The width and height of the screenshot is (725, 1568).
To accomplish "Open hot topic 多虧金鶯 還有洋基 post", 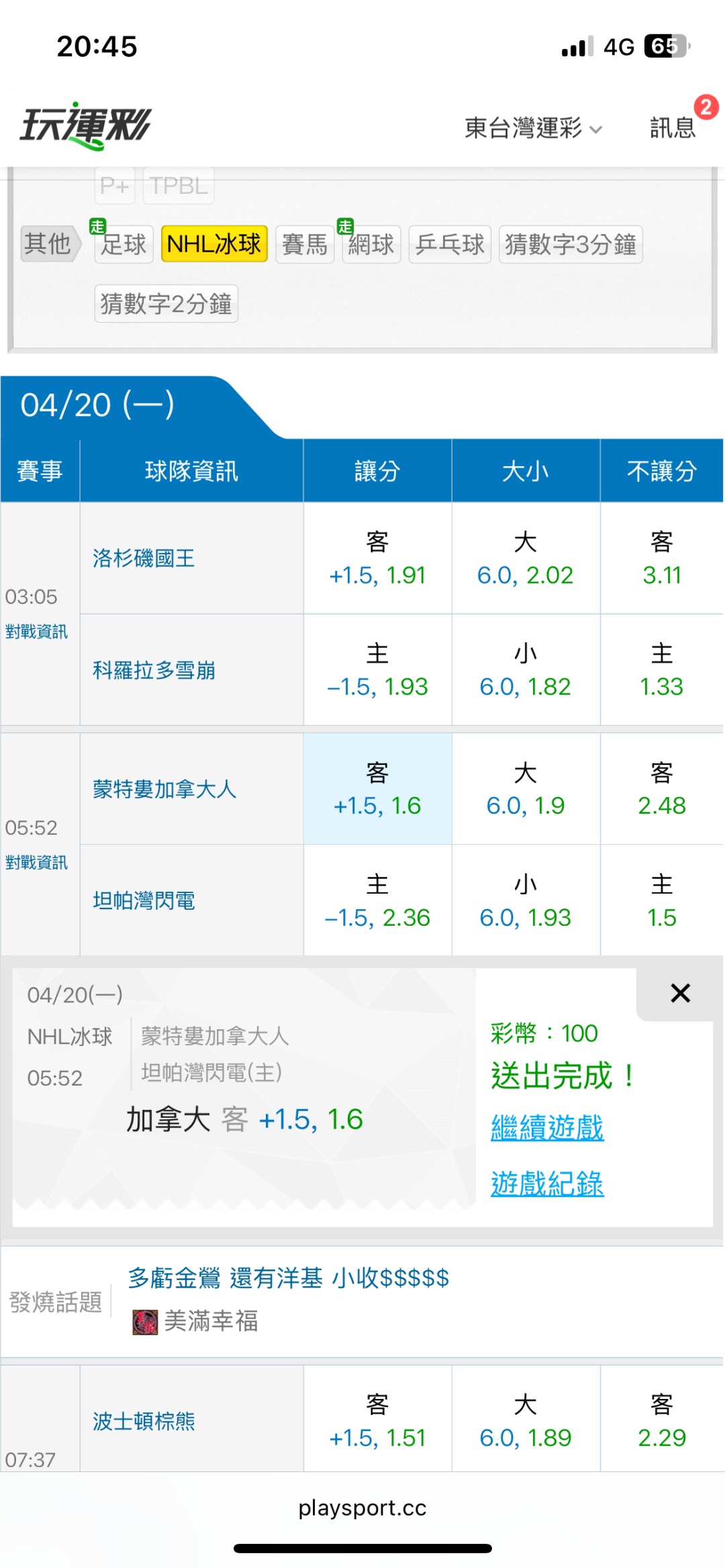I will 288,1278.
